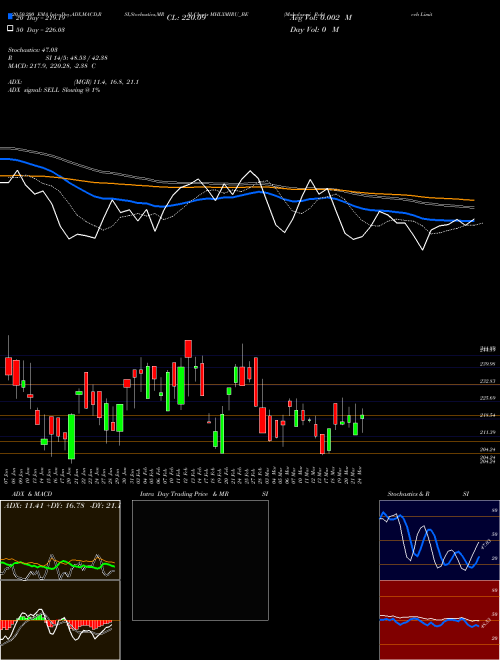
Task: Open the MACD histogram chart panel
Action: click(x=60, y=620)
